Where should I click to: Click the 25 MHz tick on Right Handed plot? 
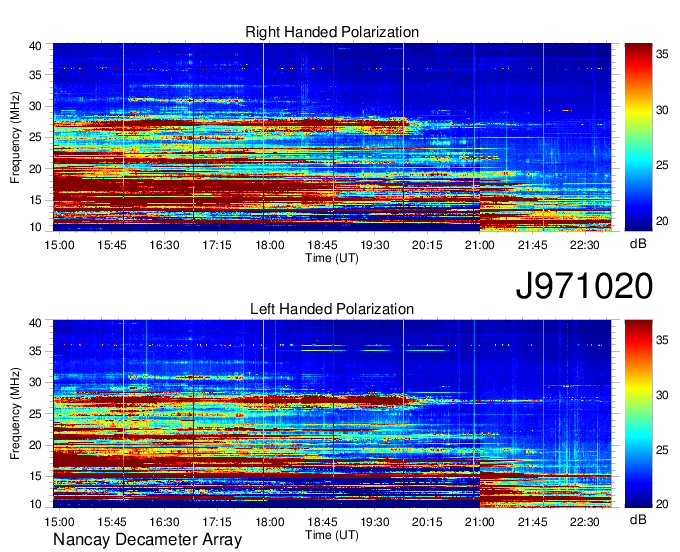pos(35,138)
